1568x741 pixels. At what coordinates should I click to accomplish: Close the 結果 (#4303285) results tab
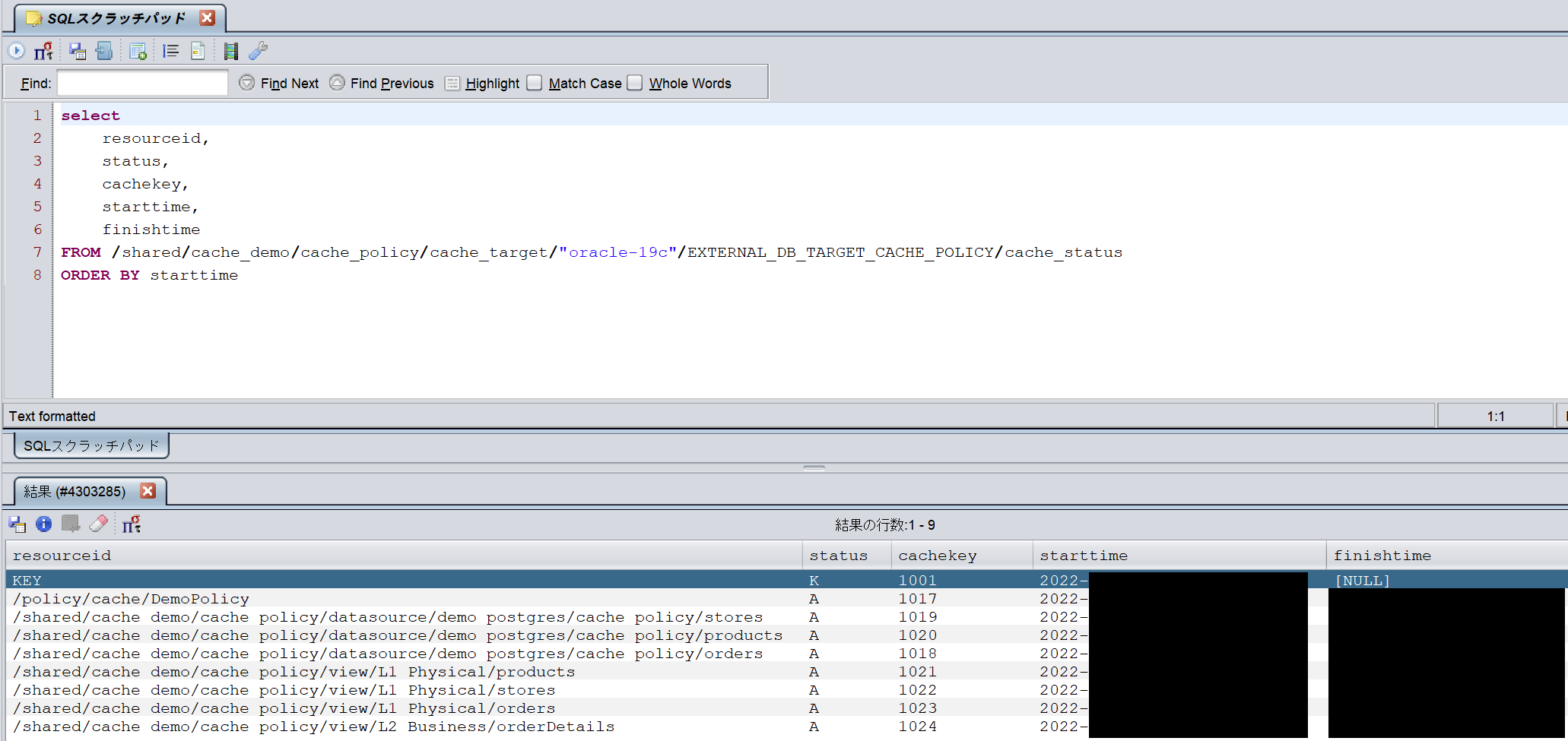(148, 491)
